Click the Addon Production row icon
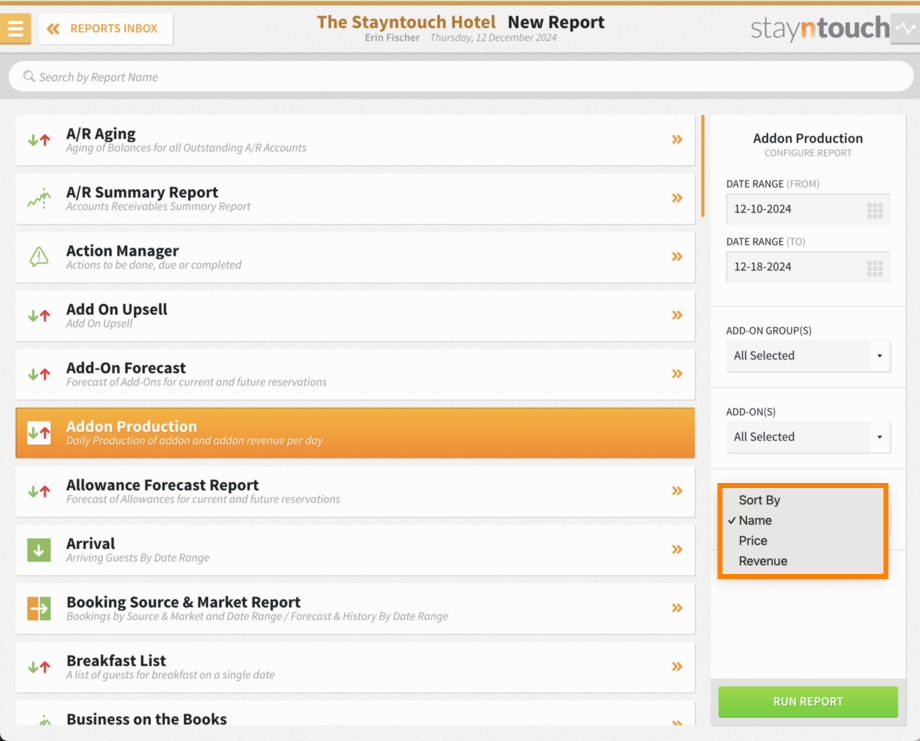Viewport: 920px width, 741px height. click(39, 433)
